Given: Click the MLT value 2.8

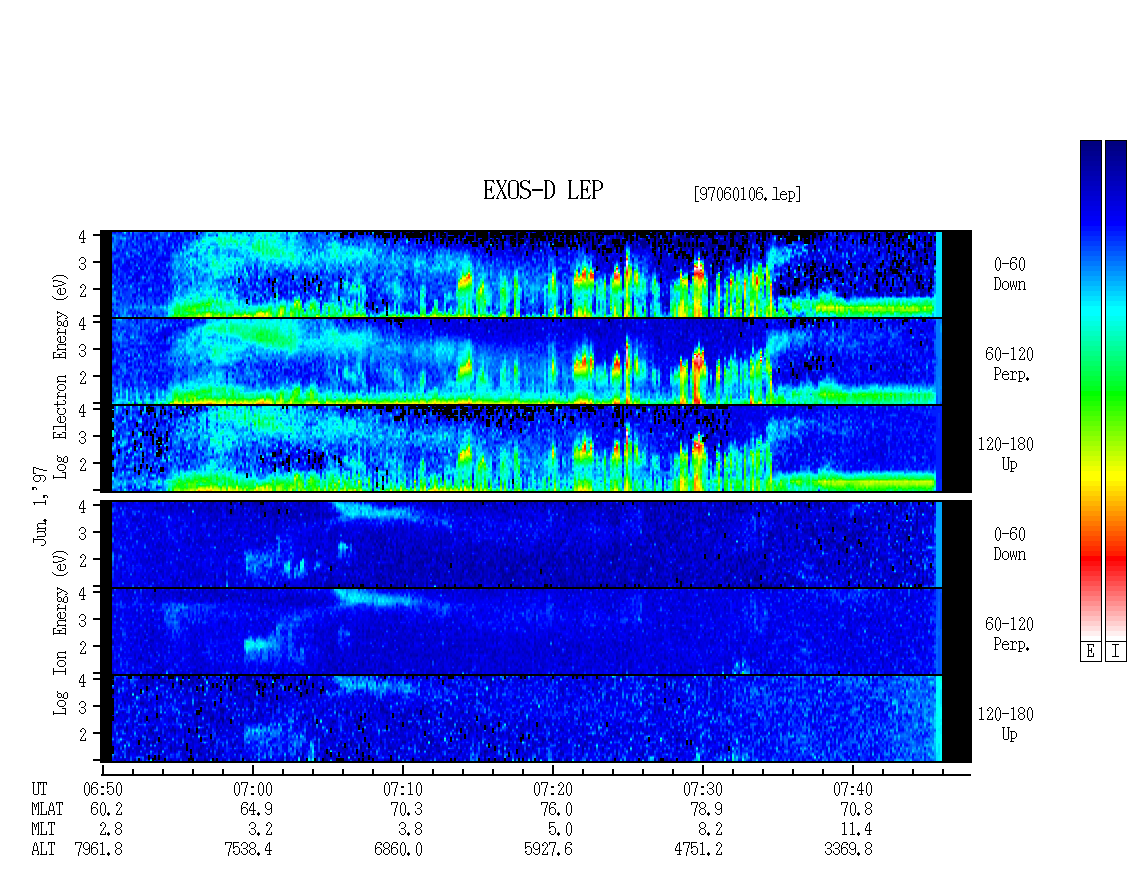Looking at the screenshot, I should tap(110, 830).
